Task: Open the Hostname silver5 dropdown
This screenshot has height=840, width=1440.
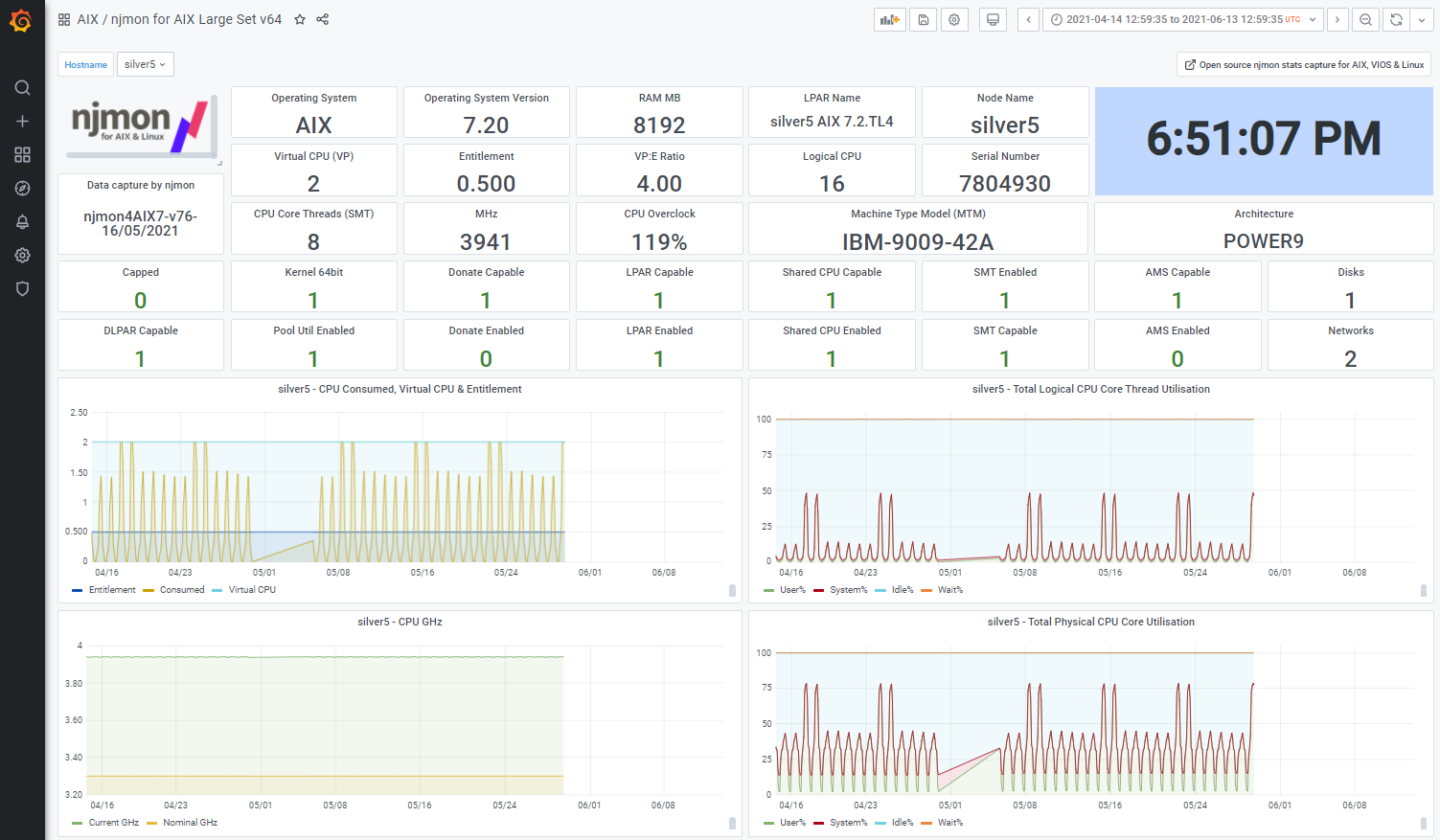Action: pos(145,64)
